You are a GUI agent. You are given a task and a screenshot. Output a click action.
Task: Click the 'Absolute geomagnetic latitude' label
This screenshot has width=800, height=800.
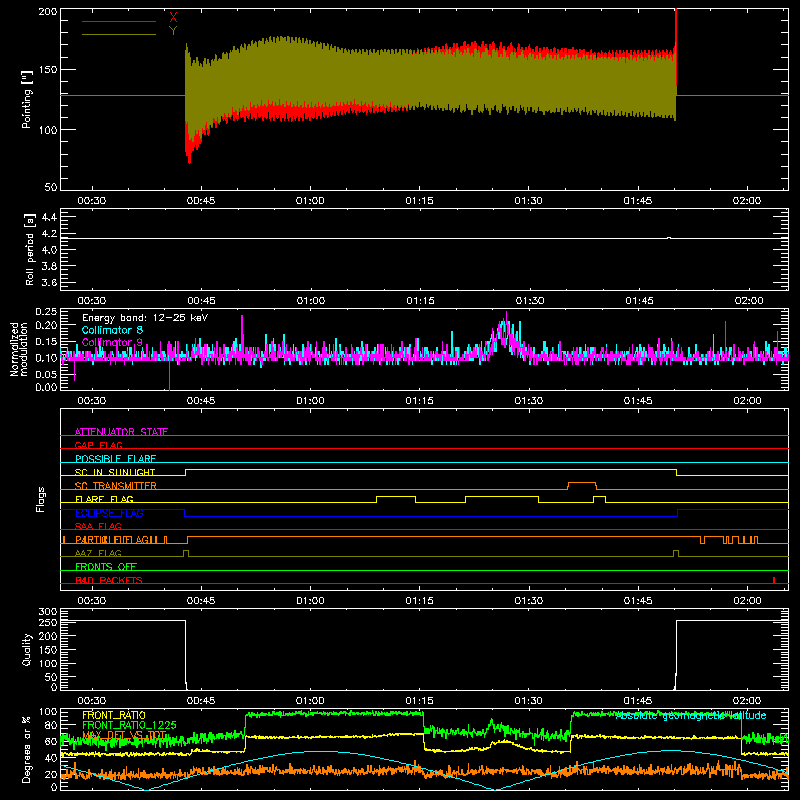pos(691,716)
